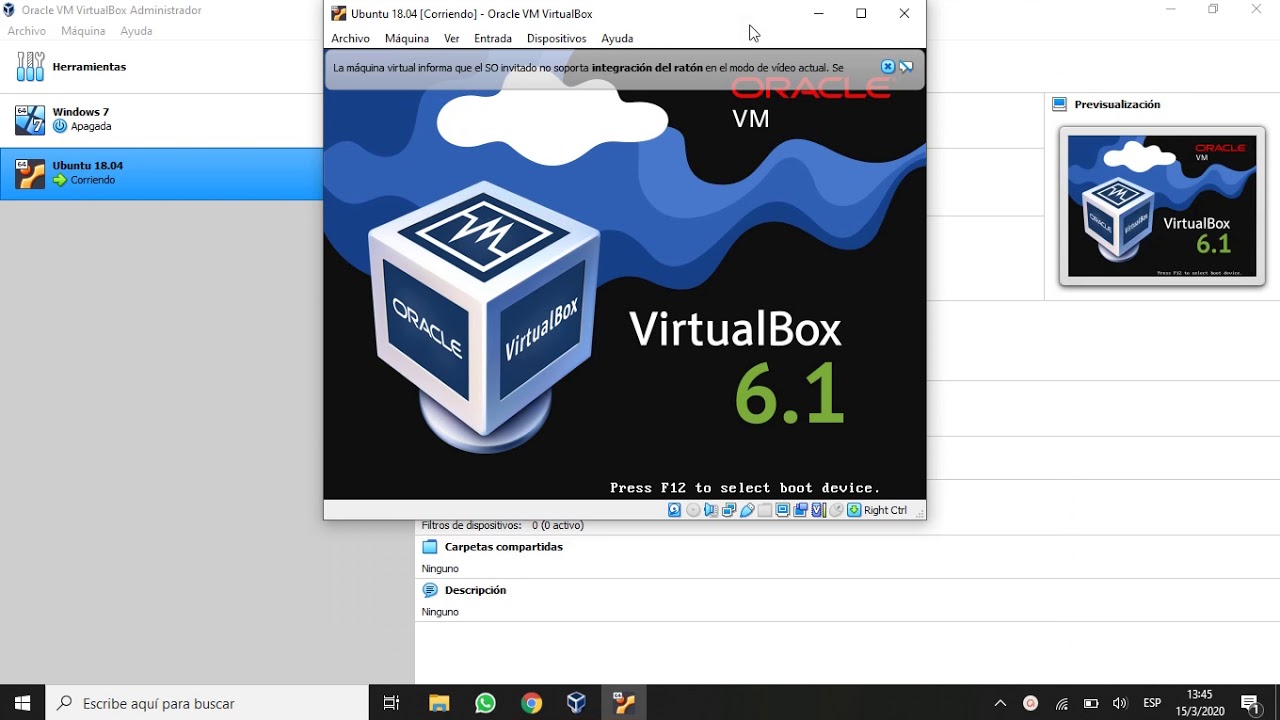The width and height of the screenshot is (1280, 720).
Task: Click the ESP input language indicator
Action: click(x=1152, y=703)
